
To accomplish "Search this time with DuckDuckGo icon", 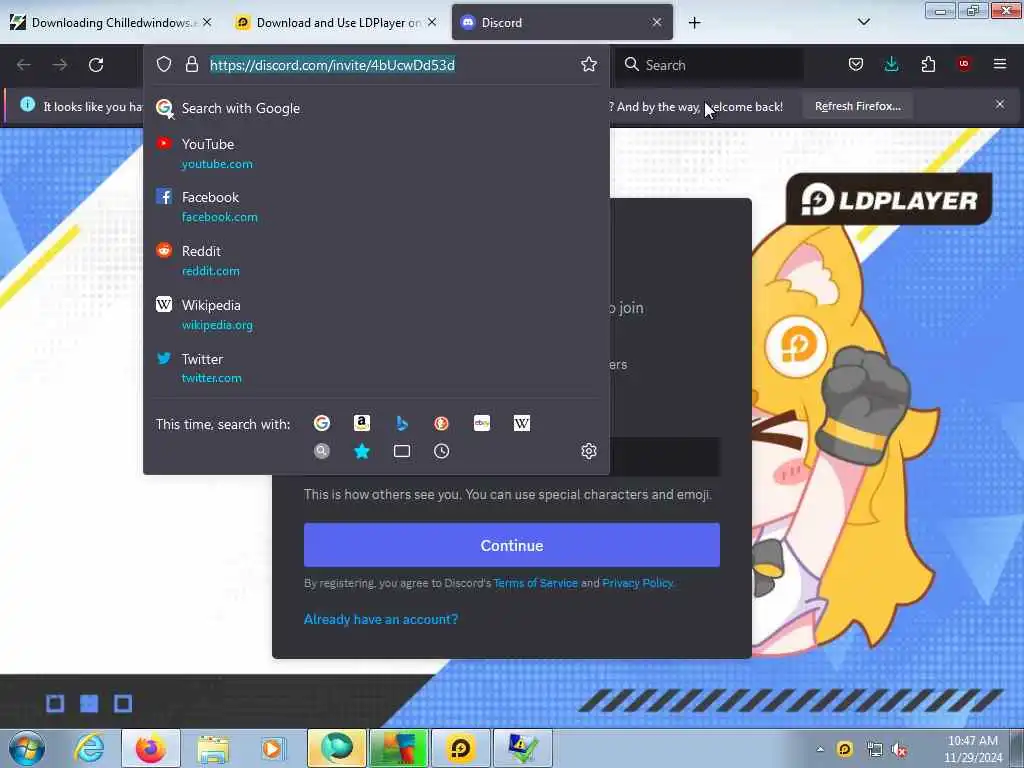I will click(x=441, y=423).
